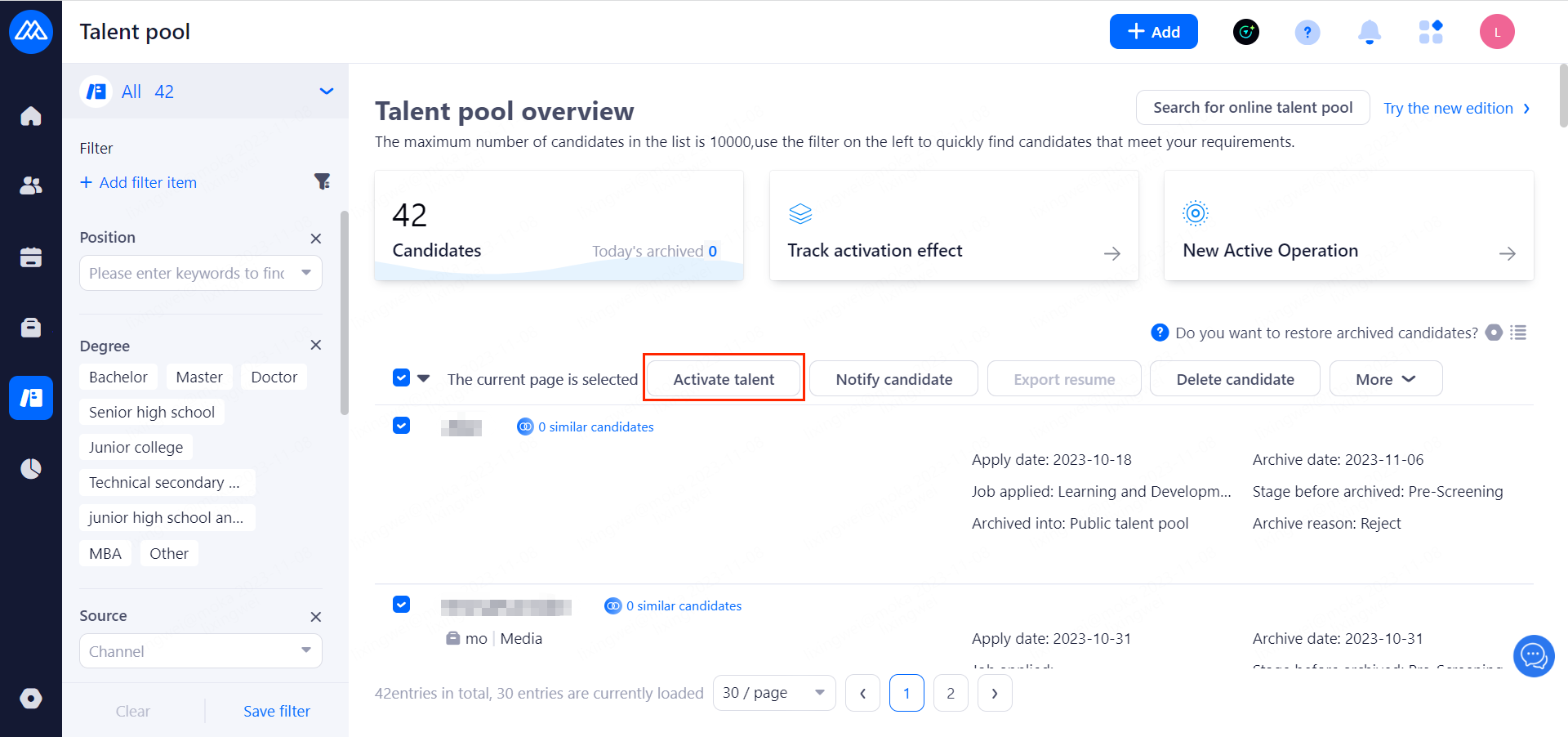Select the Bachelor degree filter
Screen dimensions: 1568x737
click(x=118, y=377)
